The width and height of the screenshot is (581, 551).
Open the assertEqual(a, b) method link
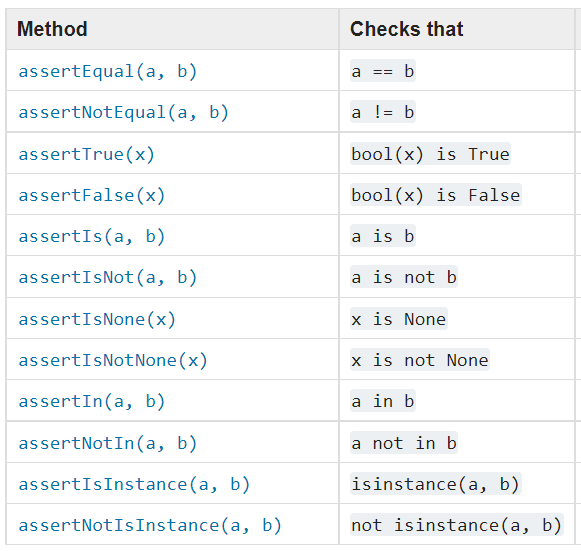pyautogui.click(x=107, y=71)
